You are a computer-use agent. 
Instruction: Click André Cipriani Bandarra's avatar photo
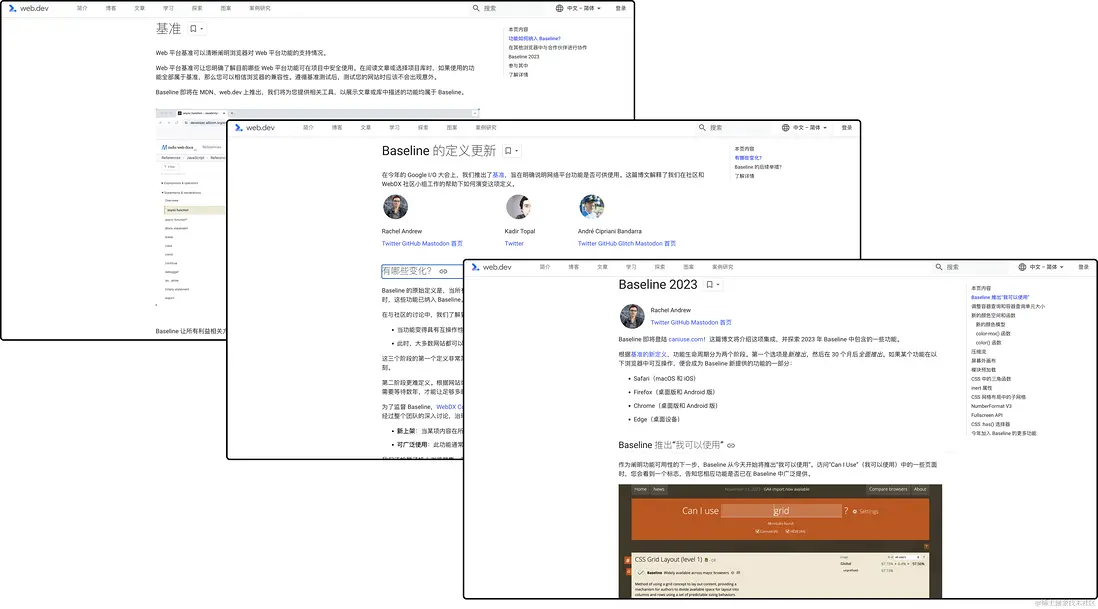[x=592, y=206]
